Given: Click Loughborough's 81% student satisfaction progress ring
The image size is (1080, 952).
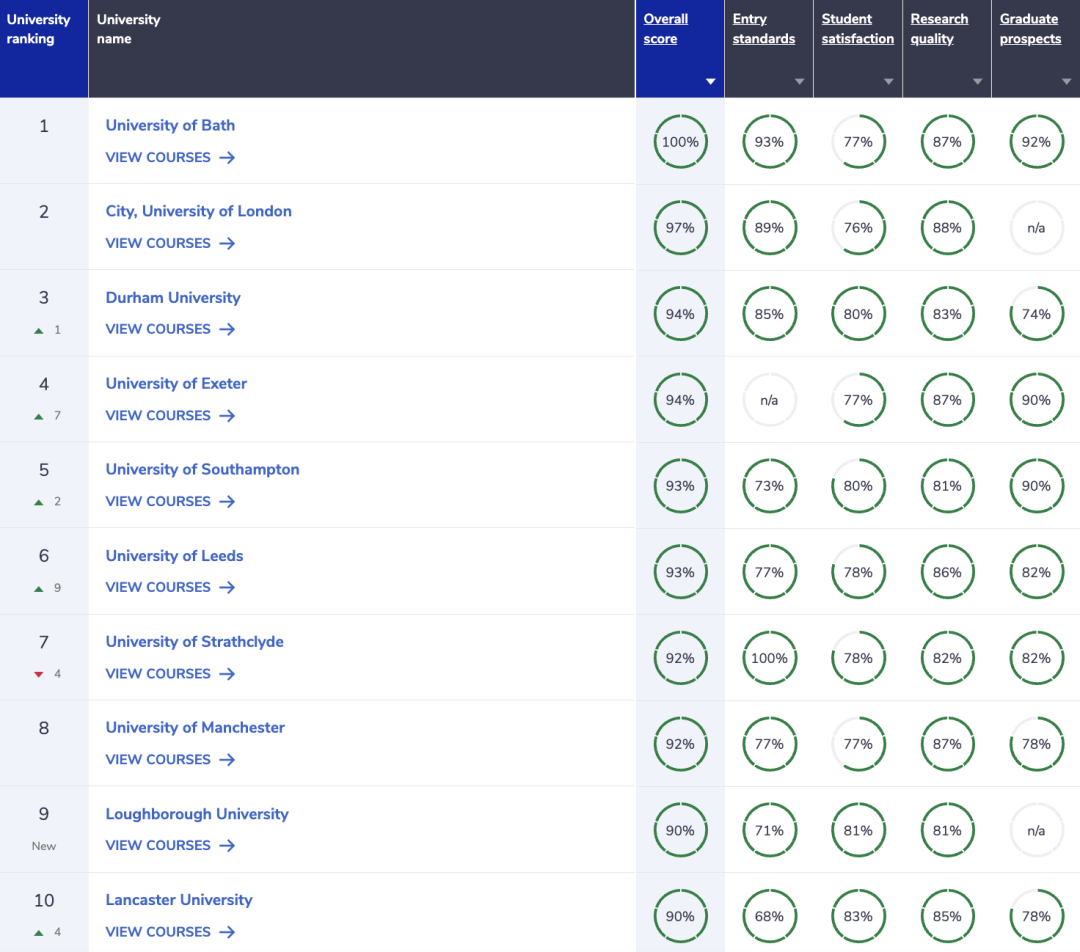Looking at the screenshot, I should [x=858, y=830].
